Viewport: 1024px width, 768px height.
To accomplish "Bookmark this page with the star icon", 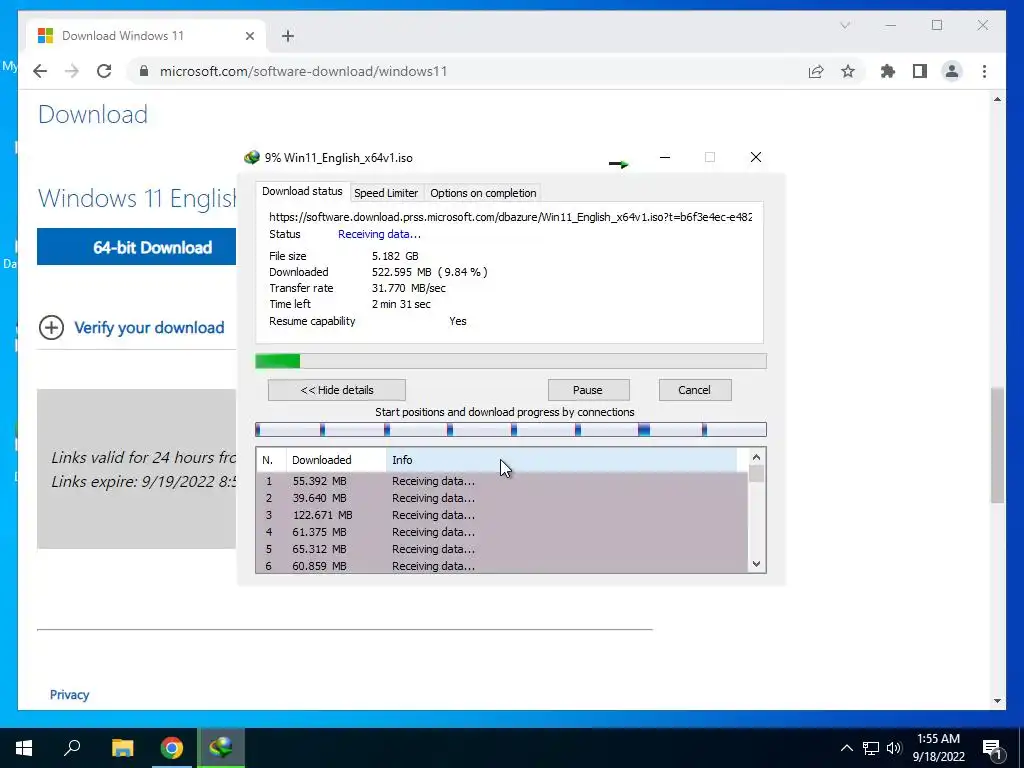I will [x=848, y=71].
